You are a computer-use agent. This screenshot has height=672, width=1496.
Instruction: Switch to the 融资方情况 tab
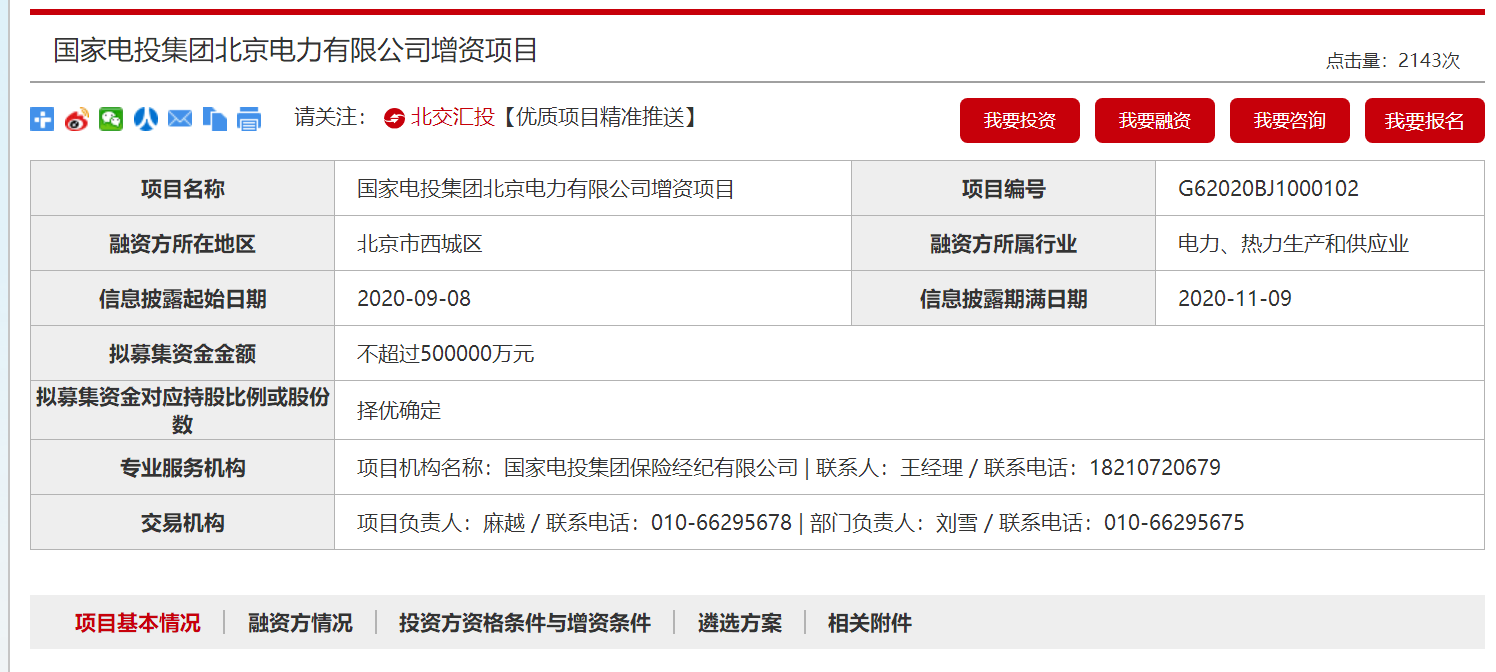(x=301, y=623)
